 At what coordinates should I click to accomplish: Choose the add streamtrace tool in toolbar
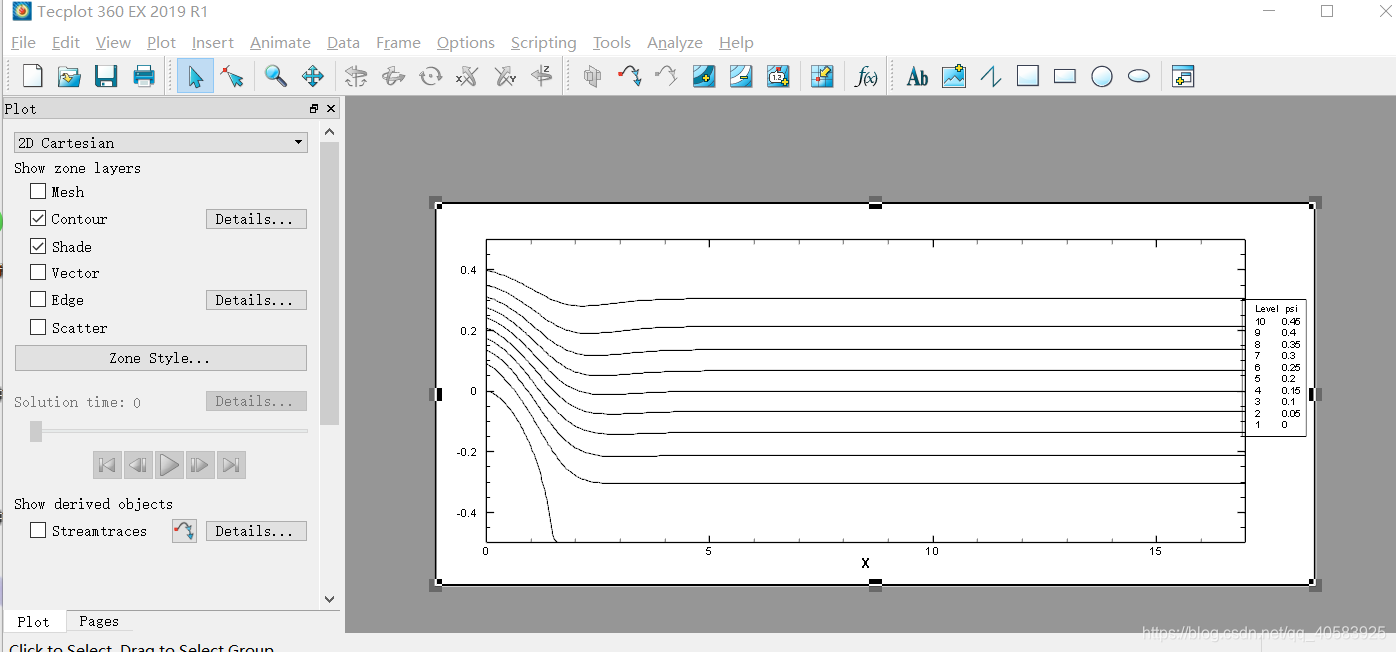pyautogui.click(x=629, y=76)
